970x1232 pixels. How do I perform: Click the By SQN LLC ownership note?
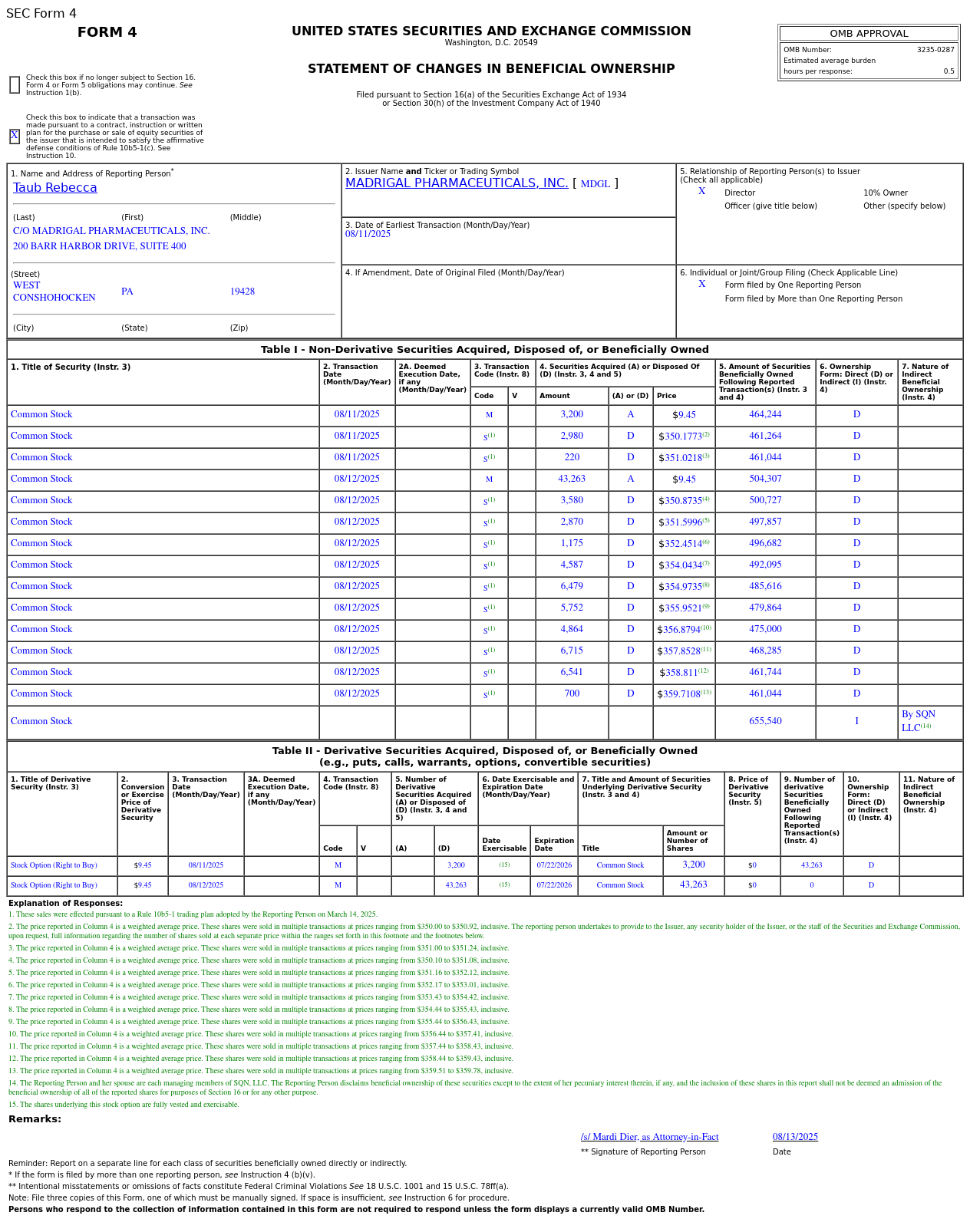919,721
